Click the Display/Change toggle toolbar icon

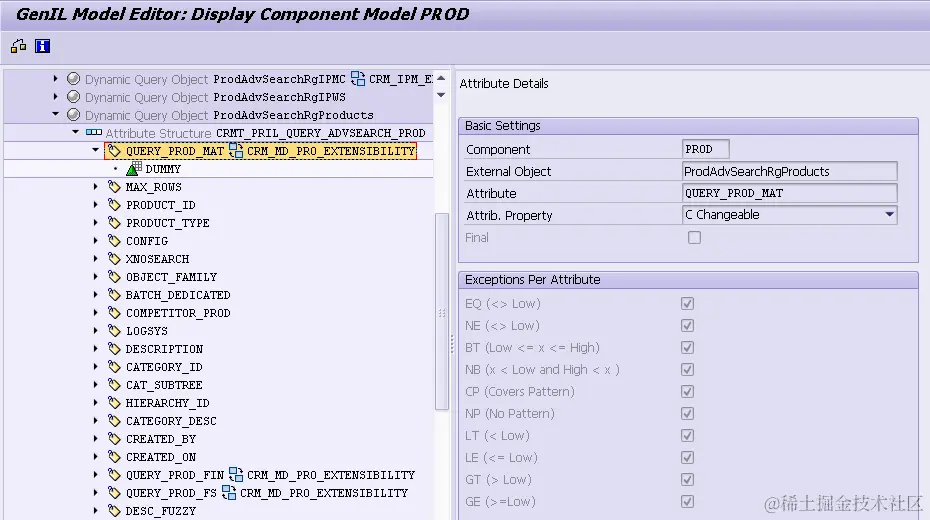[18, 46]
